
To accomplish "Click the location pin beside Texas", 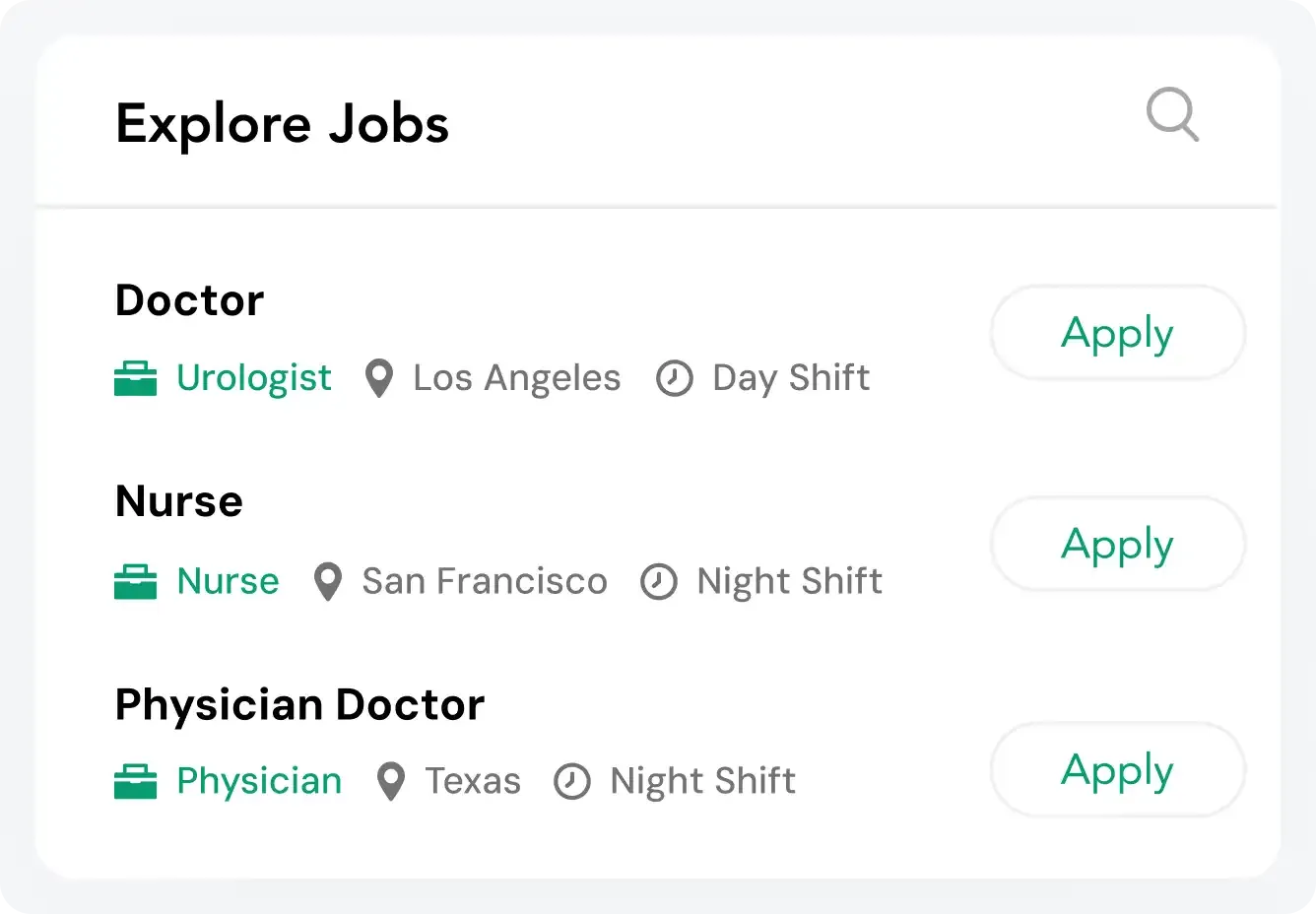I will pos(391,782).
